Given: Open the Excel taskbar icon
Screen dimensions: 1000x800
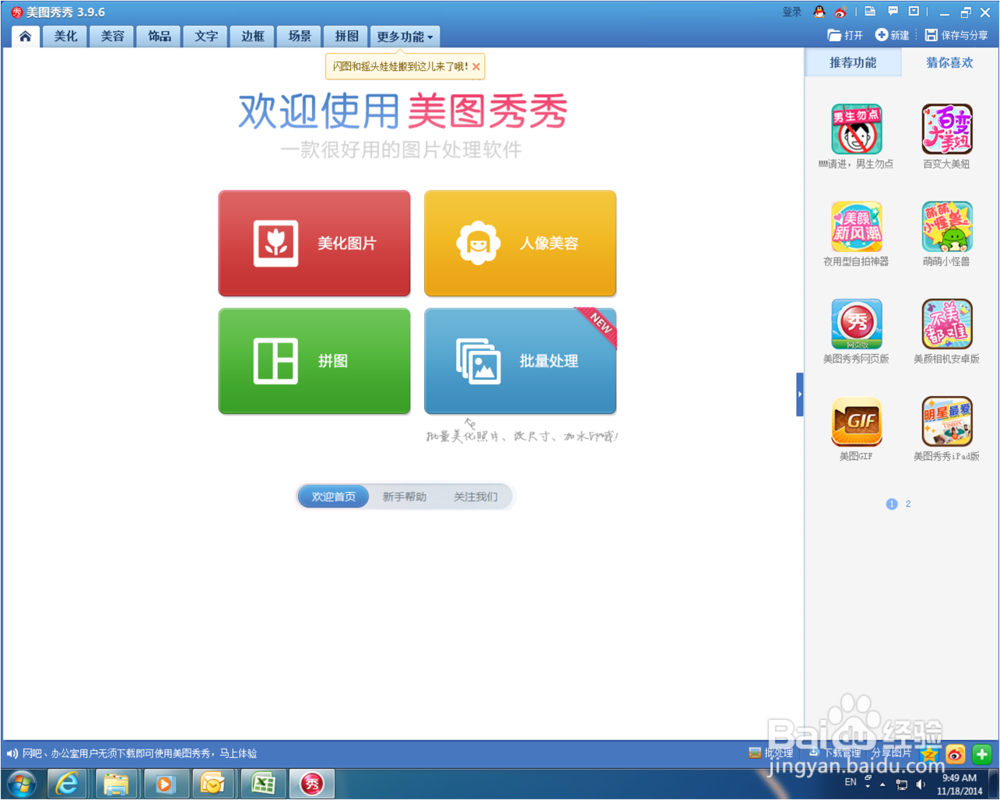Looking at the screenshot, I should click(x=262, y=783).
